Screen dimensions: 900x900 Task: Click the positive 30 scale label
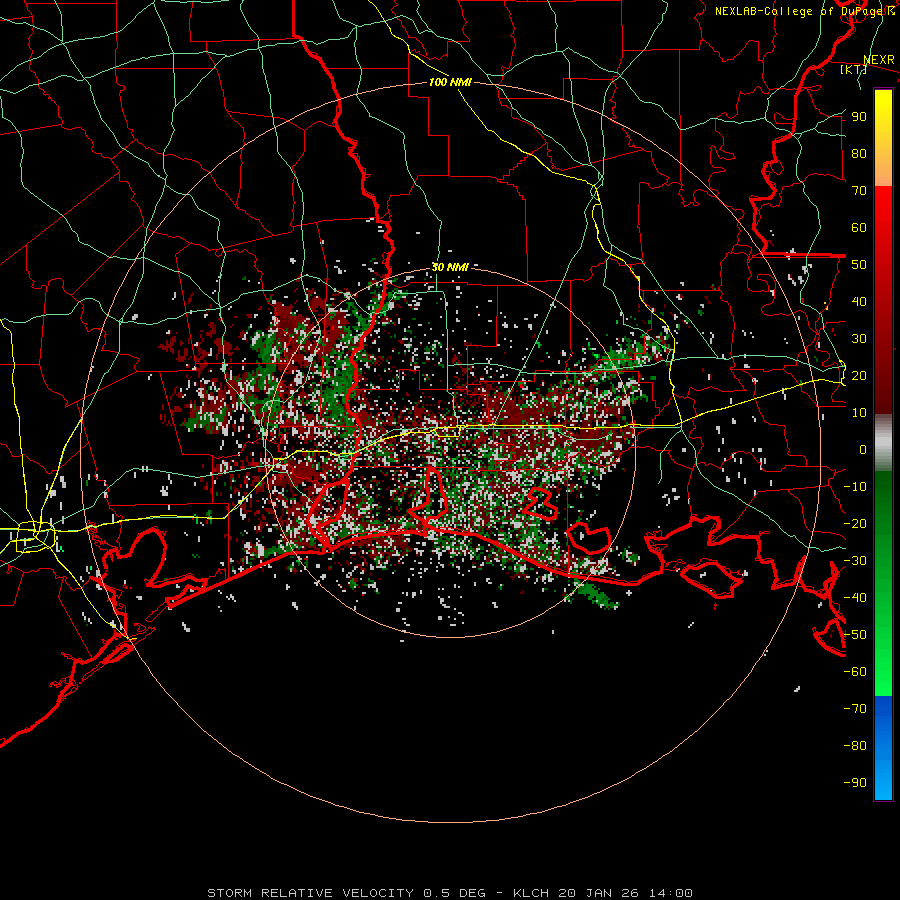point(859,339)
